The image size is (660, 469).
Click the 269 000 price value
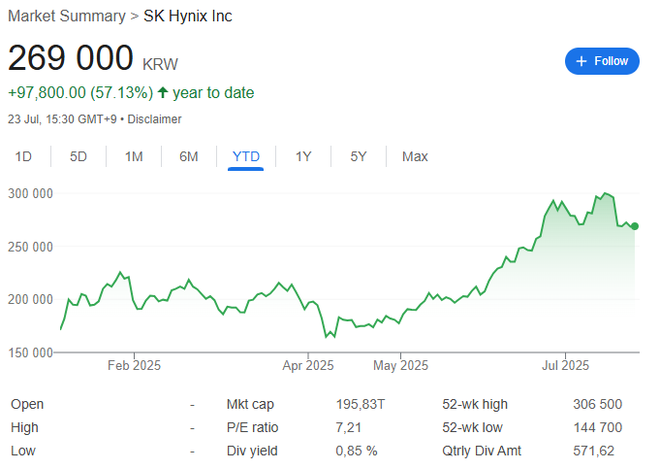(x=70, y=58)
